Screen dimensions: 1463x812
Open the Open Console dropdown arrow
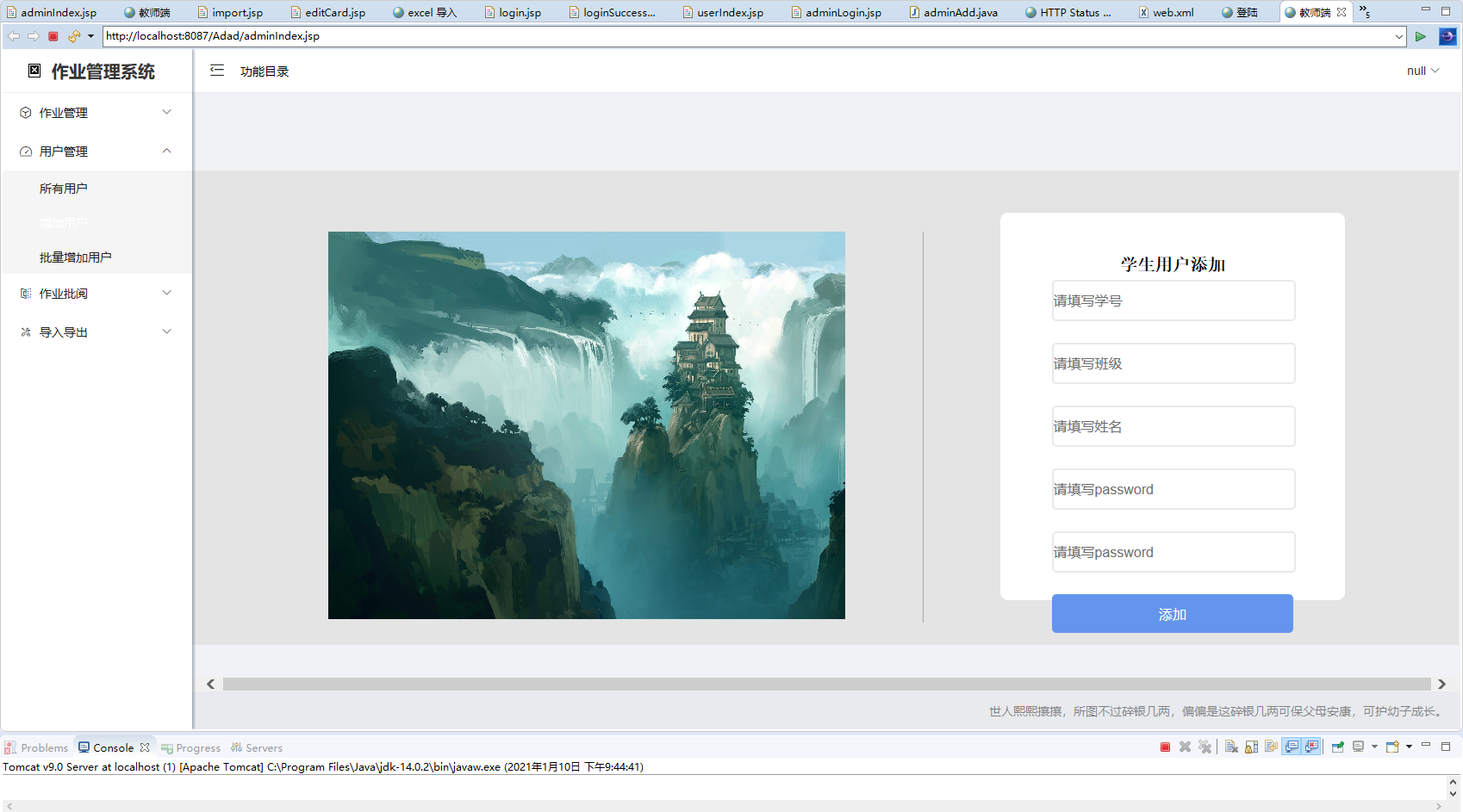[1409, 747]
